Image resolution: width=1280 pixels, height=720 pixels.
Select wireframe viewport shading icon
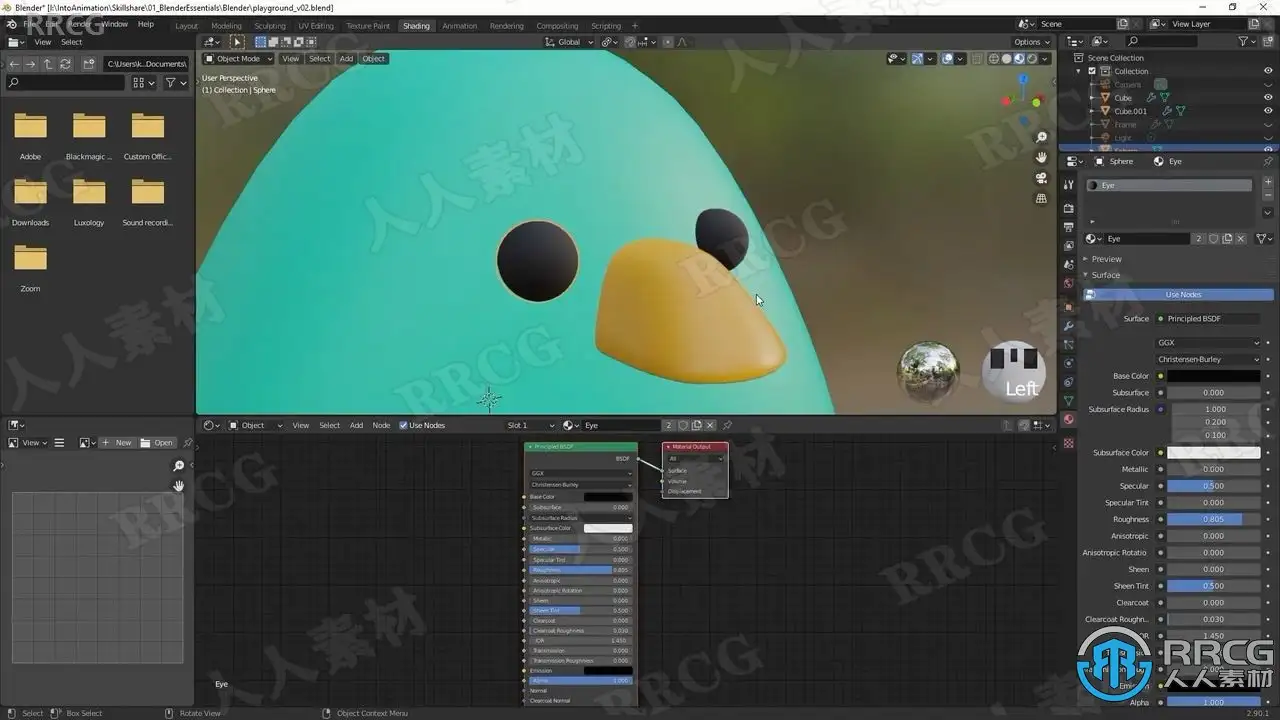coord(993,59)
